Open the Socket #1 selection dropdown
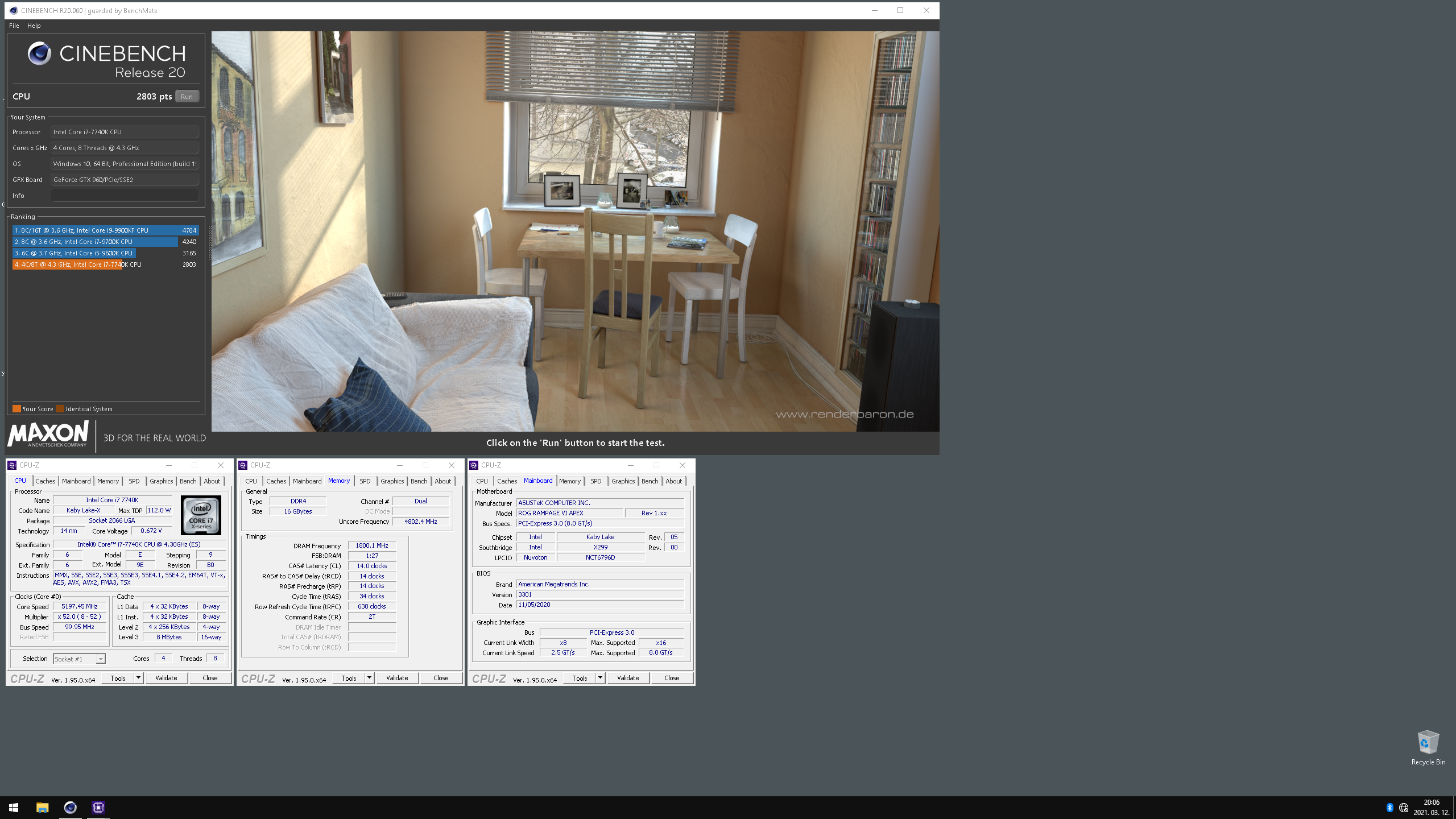Image resolution: width=1456 pixels, height=819 pixels. 80,659
